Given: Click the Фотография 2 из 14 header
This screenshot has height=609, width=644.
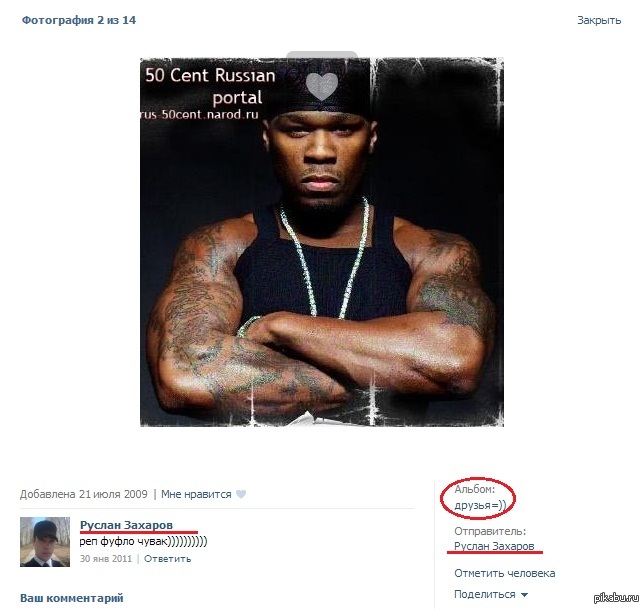Looking at the screenshot, I should click(x=78, y=20).
